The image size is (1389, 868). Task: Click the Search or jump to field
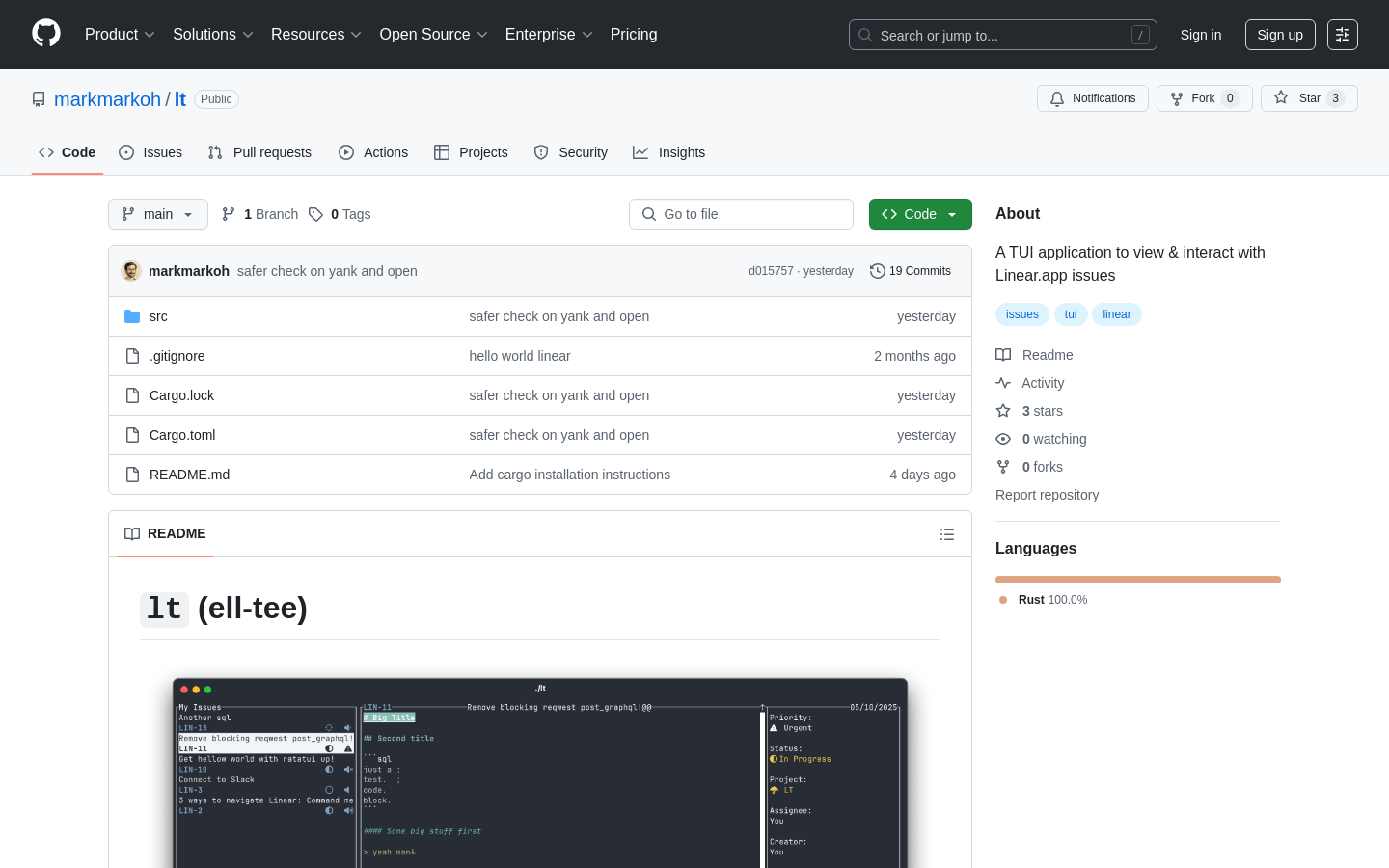(x=1003, y=35)
